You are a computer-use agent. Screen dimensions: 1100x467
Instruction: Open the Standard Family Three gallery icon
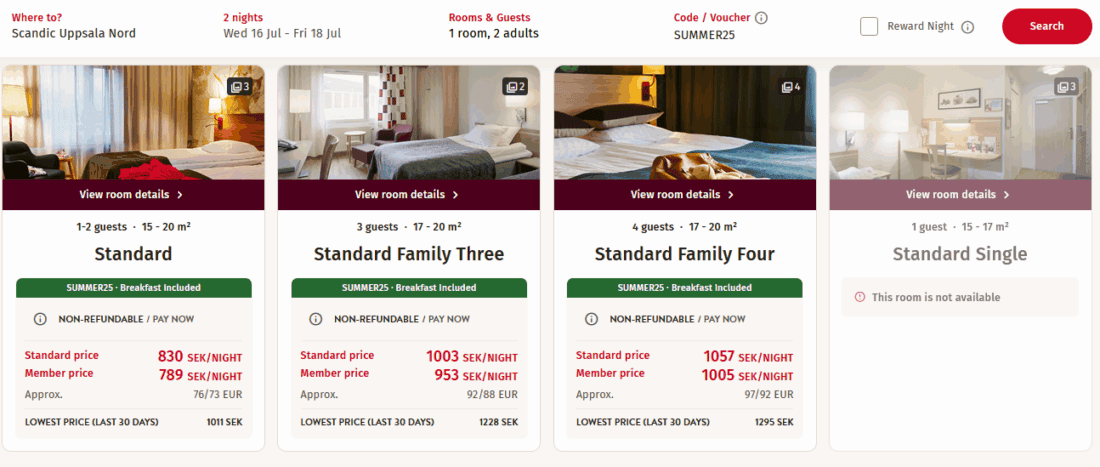(x=516, y=87)
